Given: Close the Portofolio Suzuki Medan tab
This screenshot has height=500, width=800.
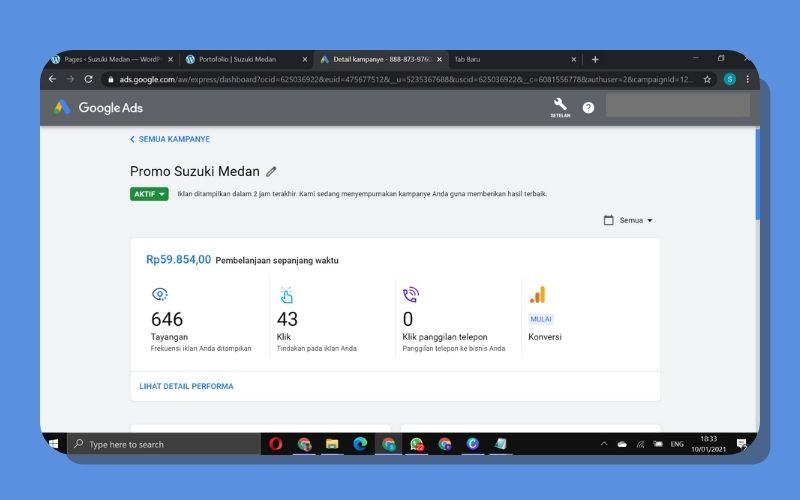Looking at the screenshot, I should [x=305, y=59].
